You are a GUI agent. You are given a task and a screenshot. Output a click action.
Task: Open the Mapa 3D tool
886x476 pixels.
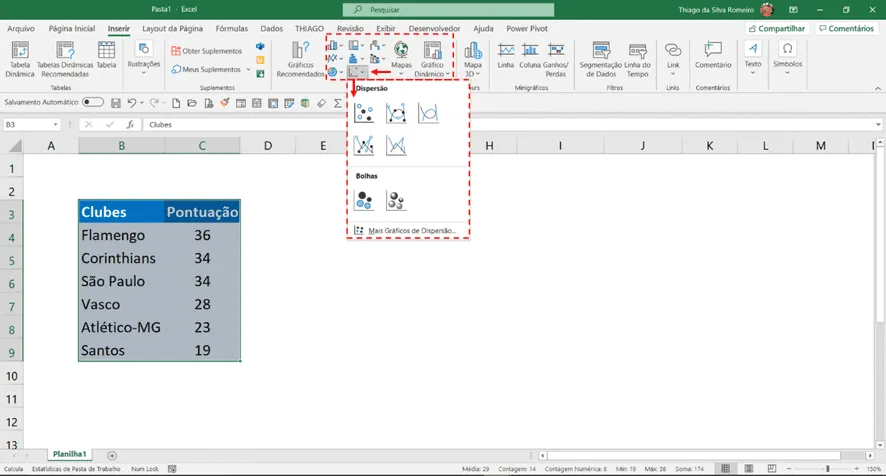click(x=473, y=59)
